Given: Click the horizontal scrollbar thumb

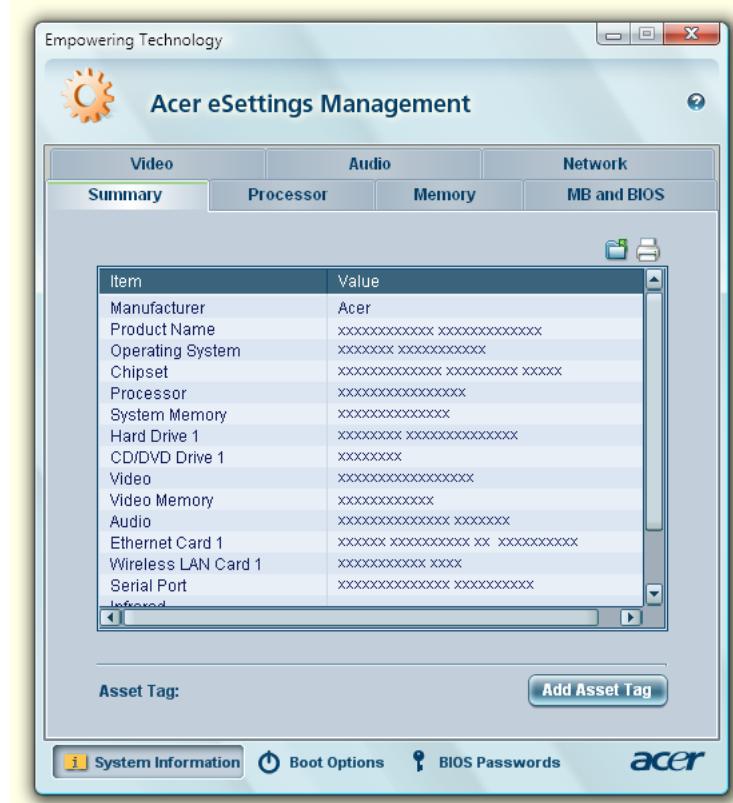Looking at the screenshot, I should 361,618.
